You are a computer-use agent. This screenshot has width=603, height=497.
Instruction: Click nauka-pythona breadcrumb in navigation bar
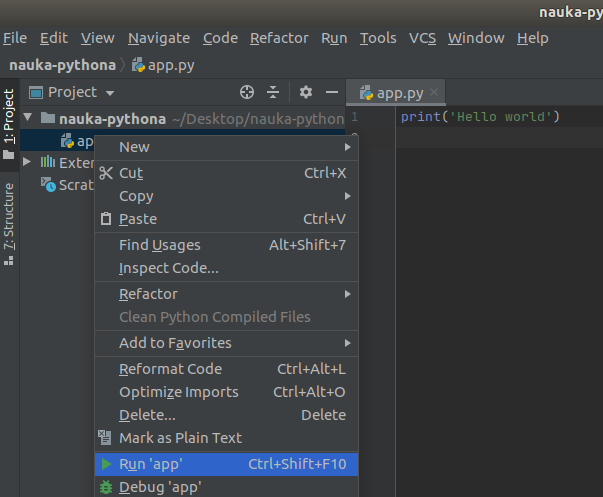click(61, 64)
